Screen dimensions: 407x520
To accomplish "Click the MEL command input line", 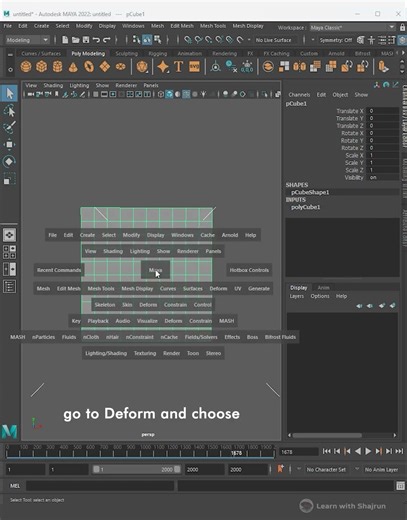I will click(x=100, y=486).
